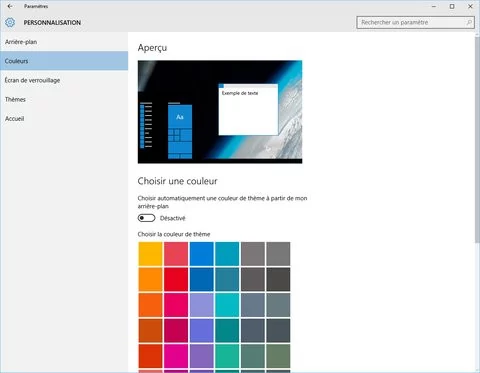
Task: Pick the lavender swatch in third row
Action: tap(201, 305)
